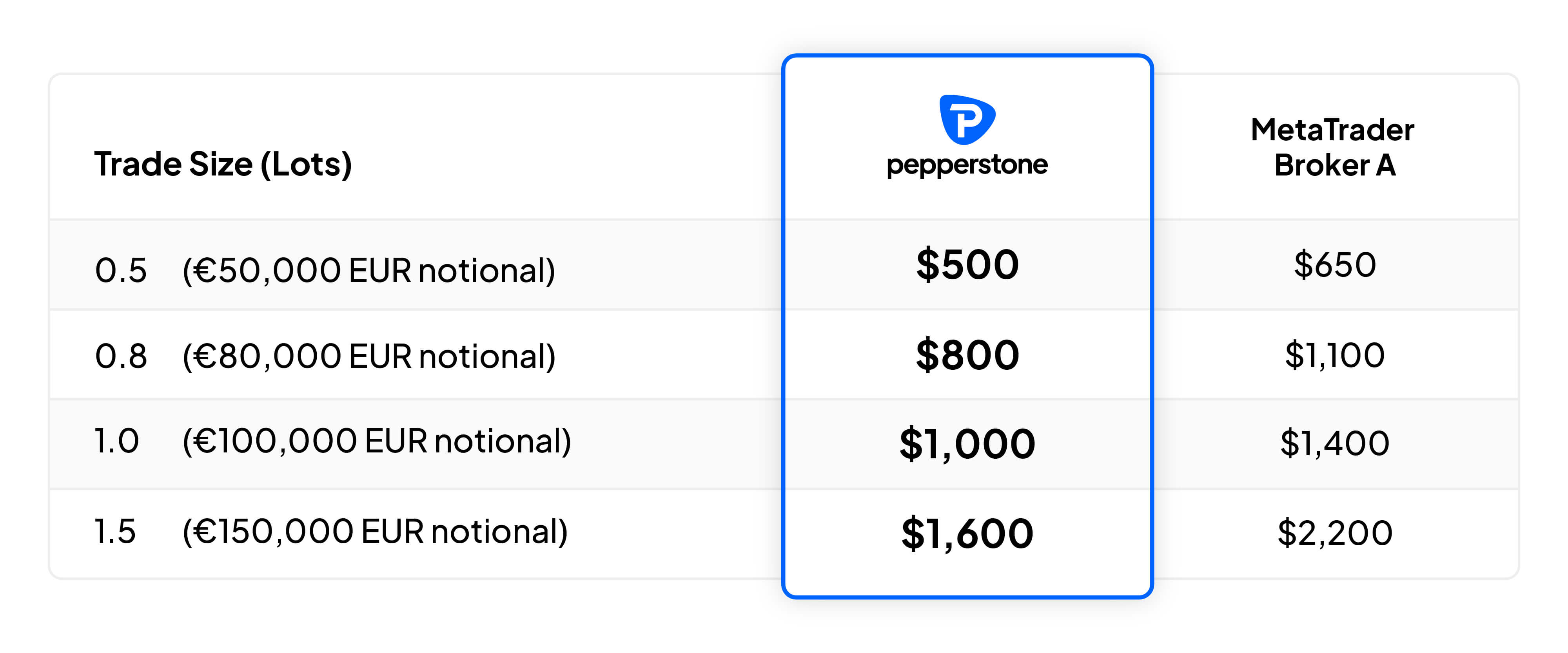This screenshot has height=653, width=1568.
Task: Click the Pepperstone shield logo icon
Action: 967,120
